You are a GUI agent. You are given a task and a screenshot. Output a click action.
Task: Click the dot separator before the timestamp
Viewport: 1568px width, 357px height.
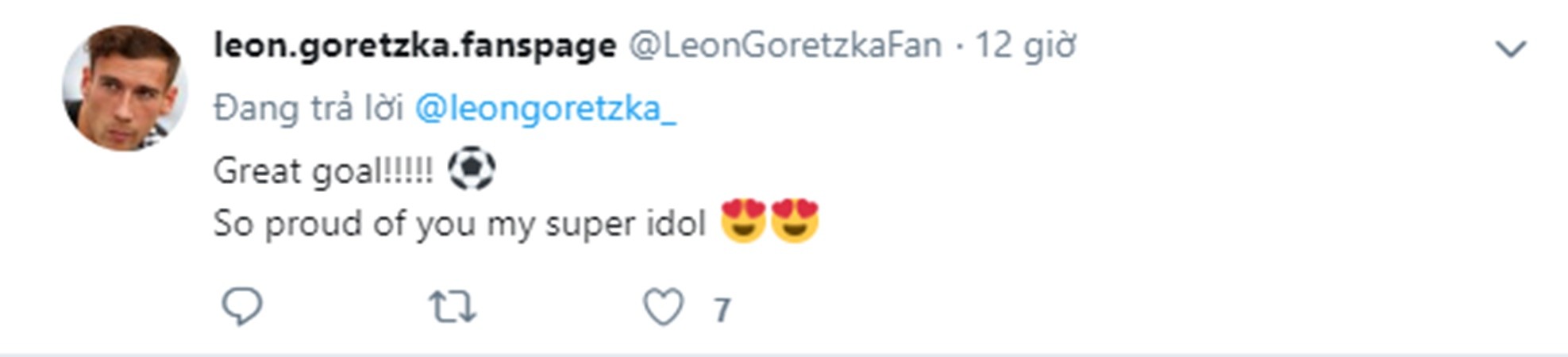tap(958, 48)
